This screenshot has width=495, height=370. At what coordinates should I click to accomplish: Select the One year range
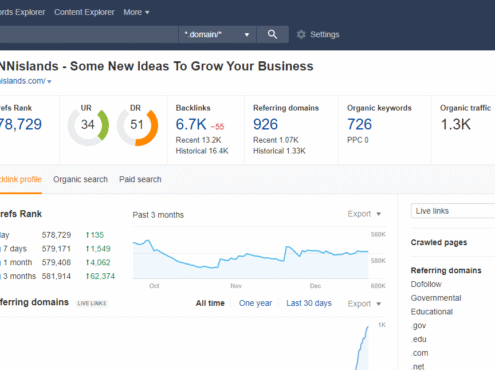pyautogui.click(x=255, y=303)
